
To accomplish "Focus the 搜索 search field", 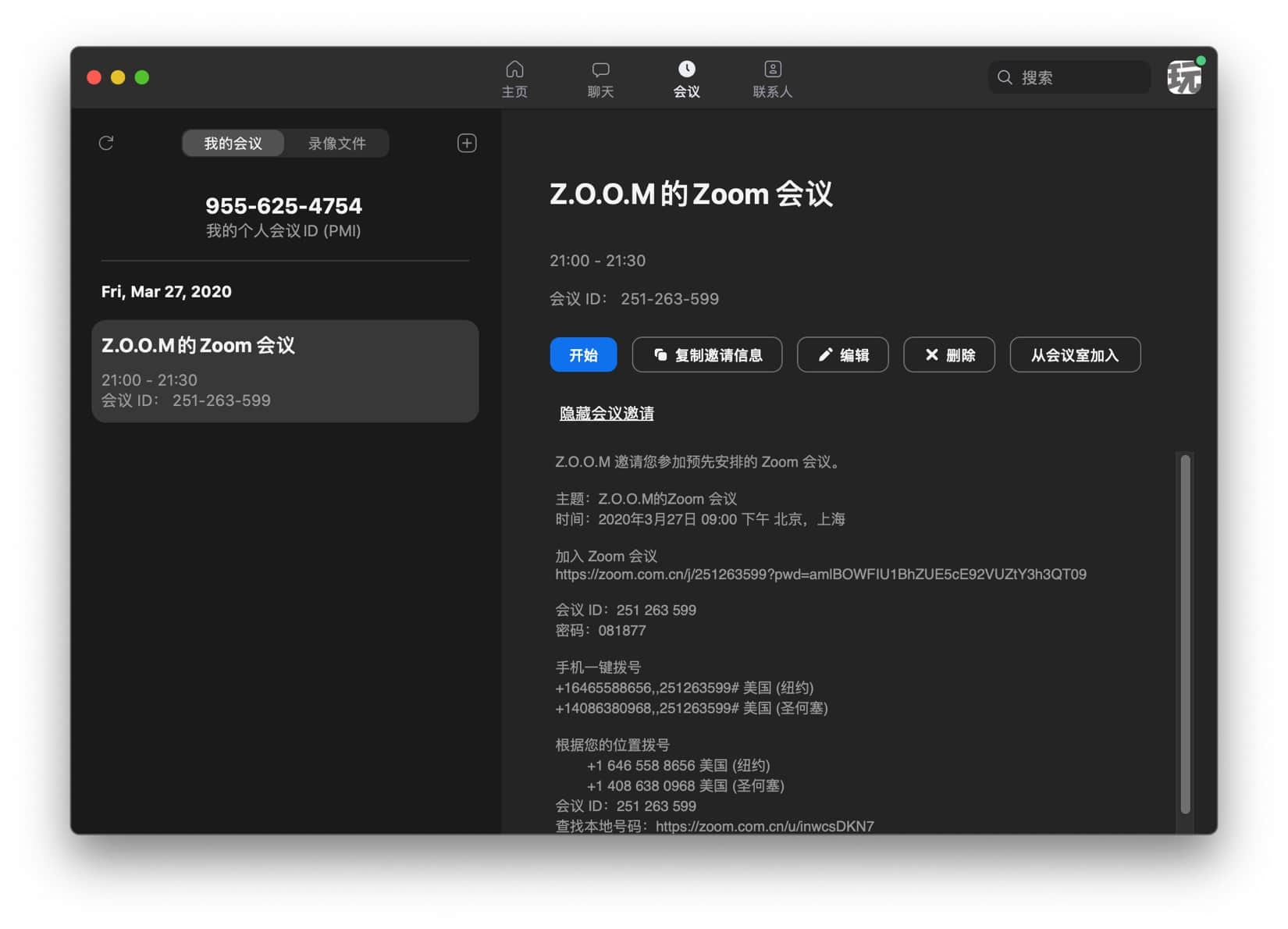I will 1069,77.
